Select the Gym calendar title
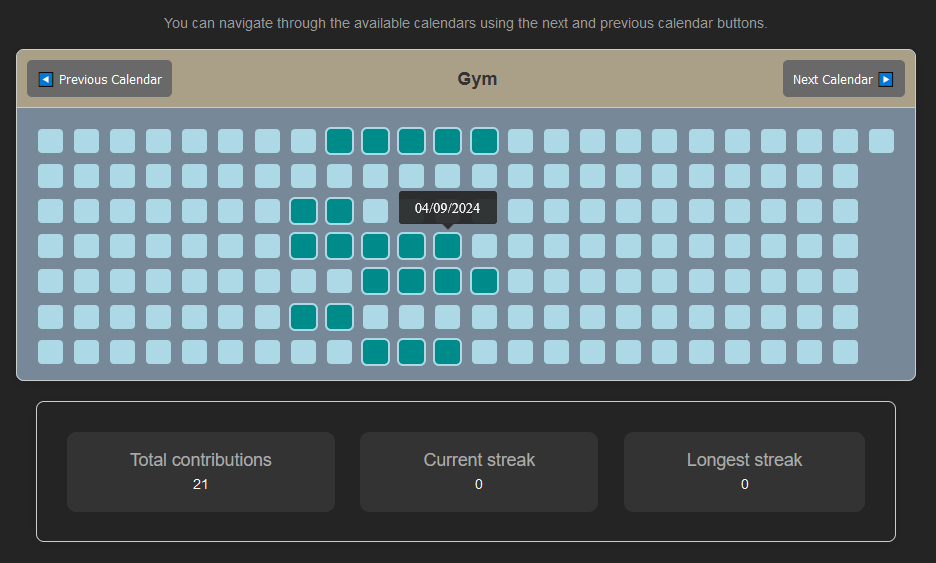This screenshot has width=936, height=563. [477, 79]
